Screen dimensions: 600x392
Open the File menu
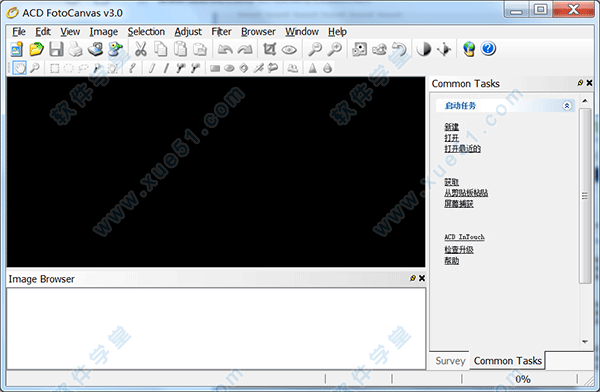(x=19, y=32)
